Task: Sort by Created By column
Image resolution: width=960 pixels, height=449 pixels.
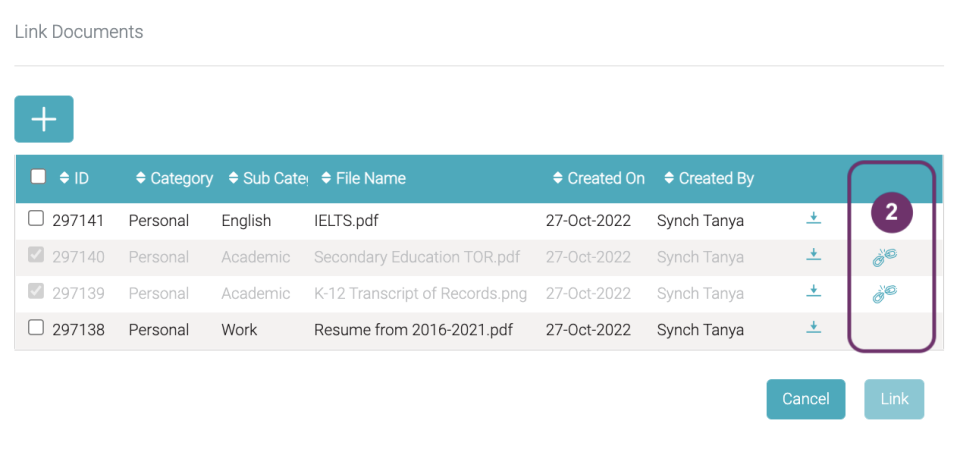Action: (709, 178)
